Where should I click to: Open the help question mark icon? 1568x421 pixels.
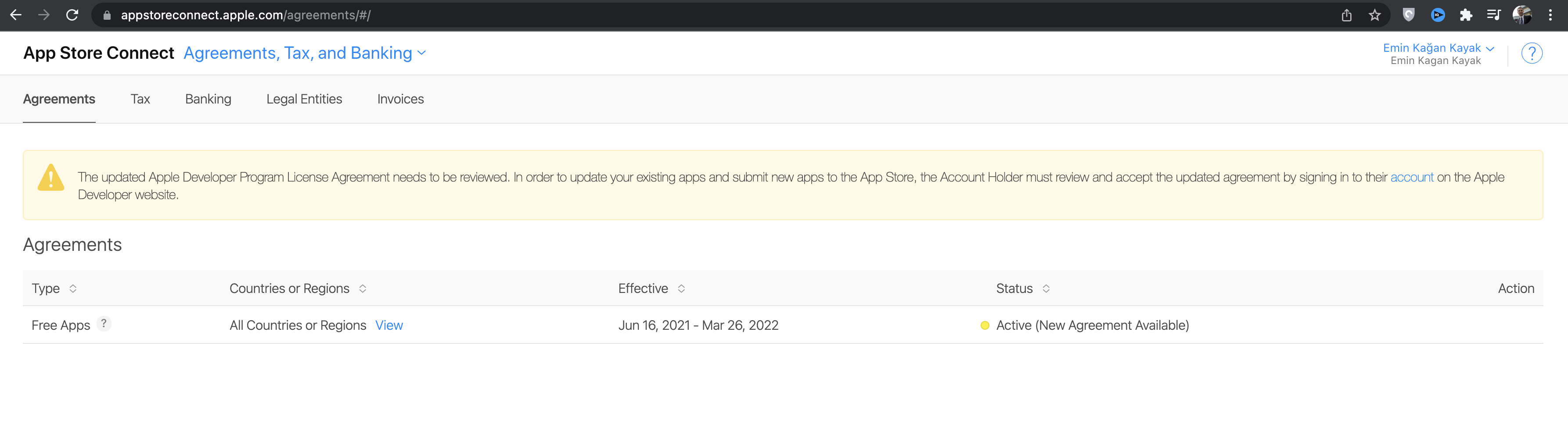(1531, 54)
